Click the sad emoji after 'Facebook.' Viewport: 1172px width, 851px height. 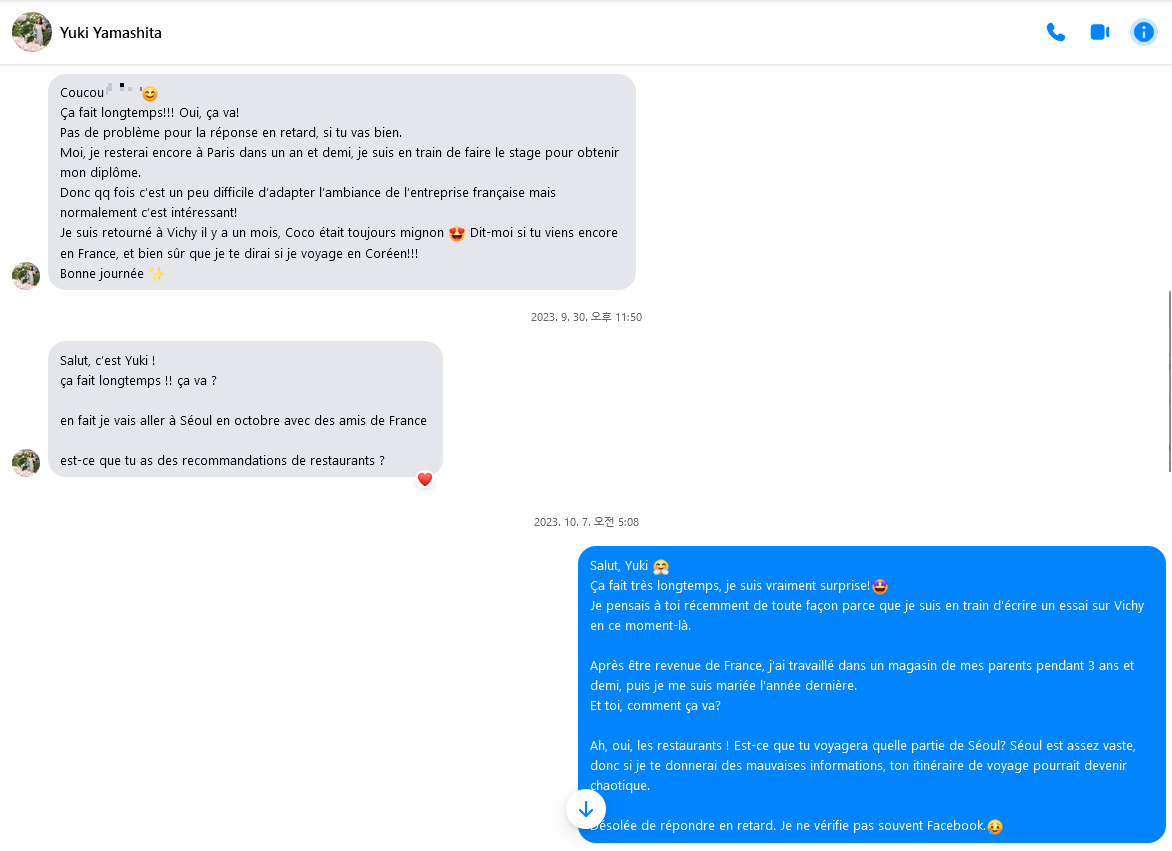994,826
